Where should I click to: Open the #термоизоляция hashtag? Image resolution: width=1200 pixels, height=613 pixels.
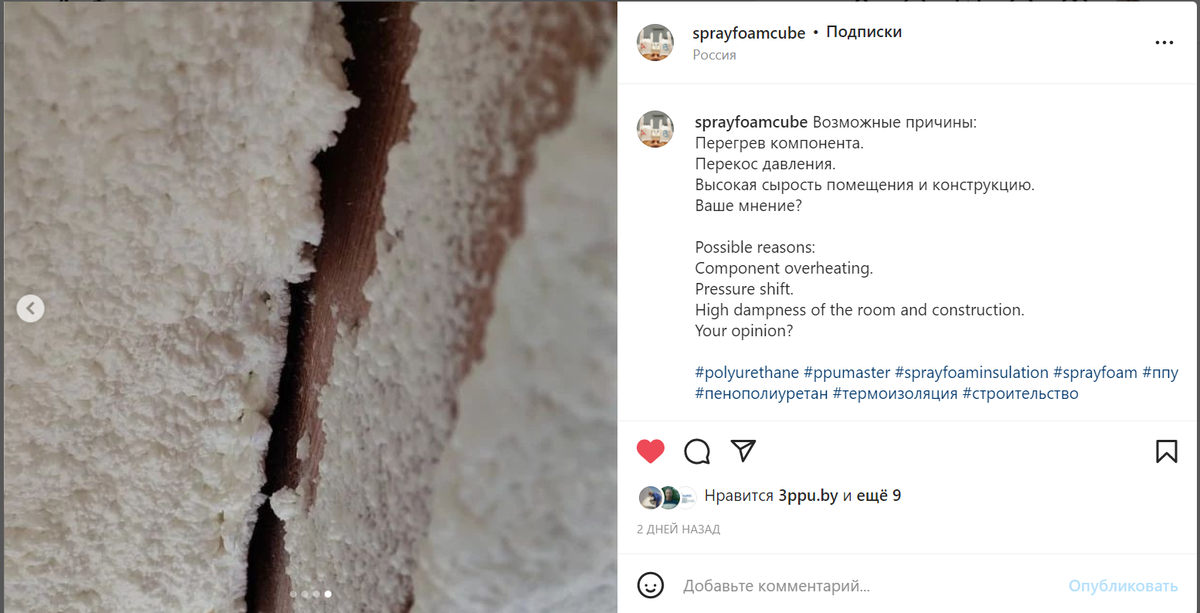click(895, 393)
